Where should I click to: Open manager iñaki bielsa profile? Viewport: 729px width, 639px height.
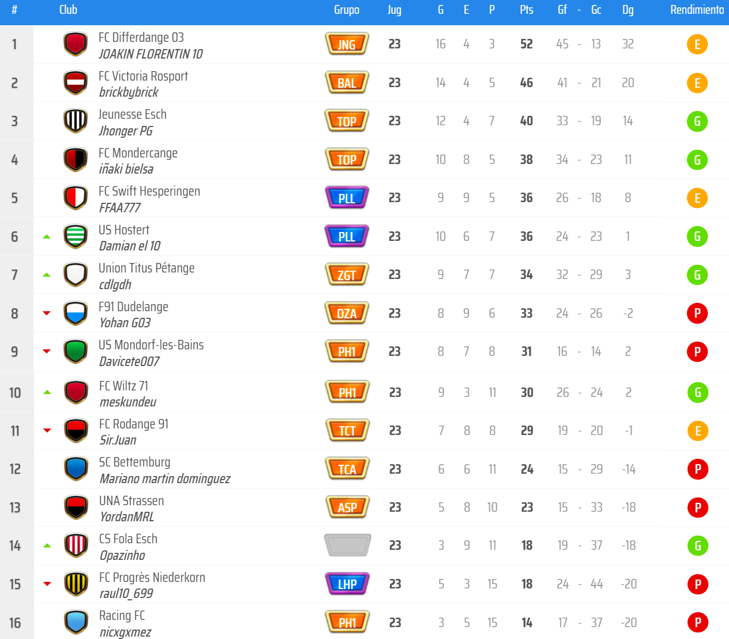pyautogui.click(x=126, y=169)
